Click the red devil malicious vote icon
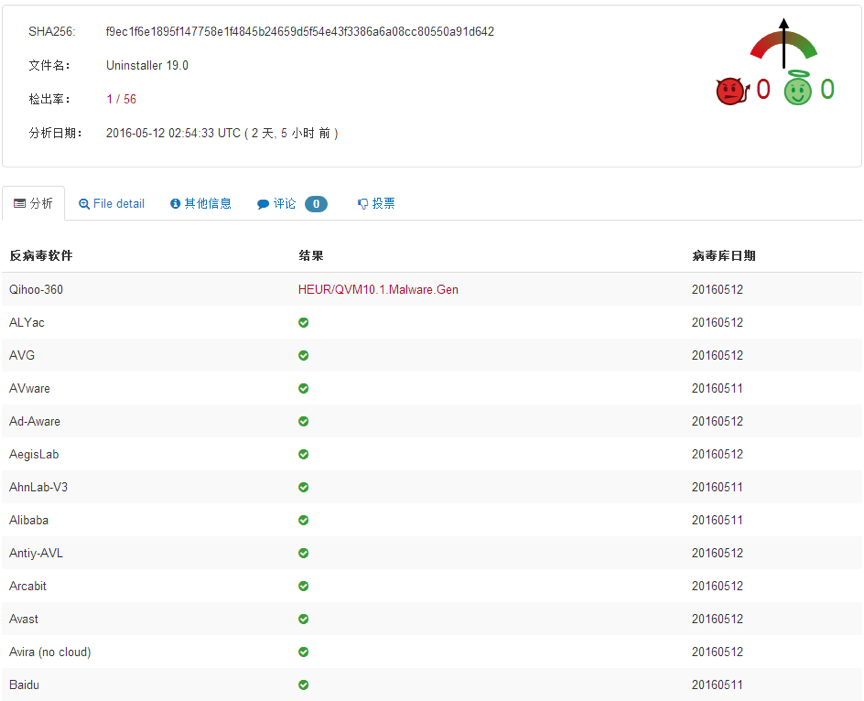Viewport: 864px width, 701px height. [733, 91]
